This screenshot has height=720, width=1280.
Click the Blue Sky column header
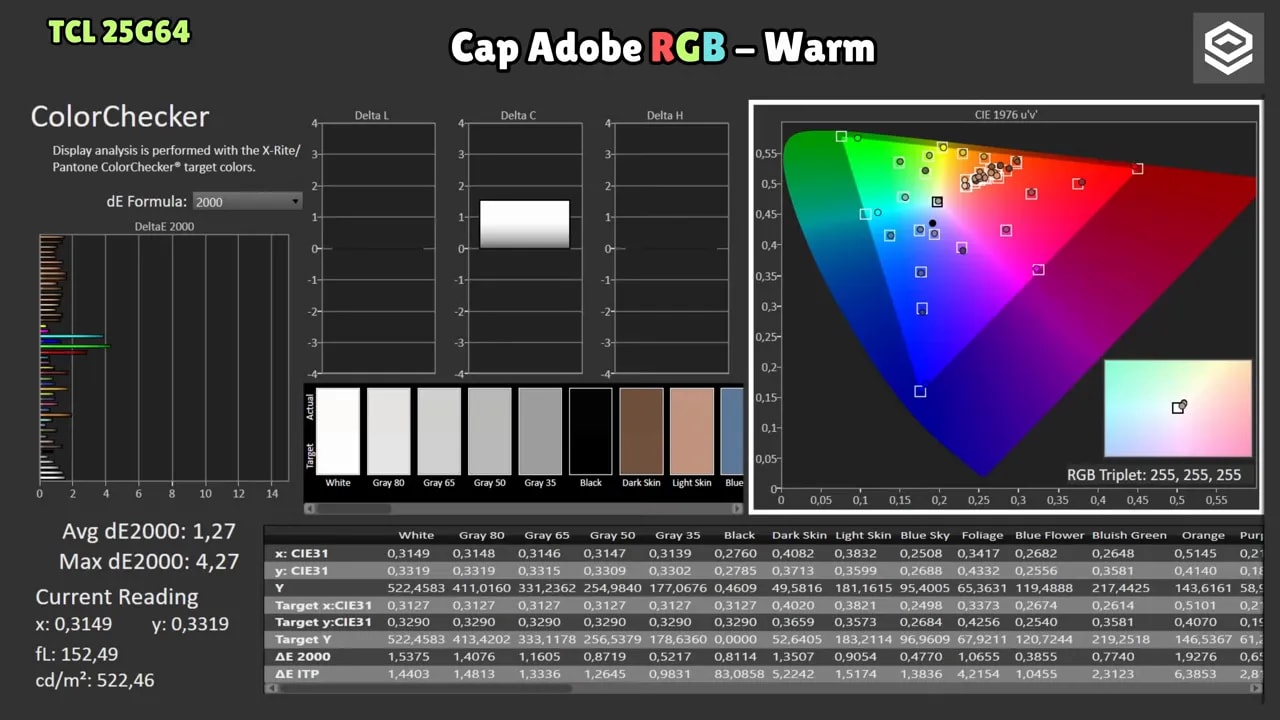[926, 535]
